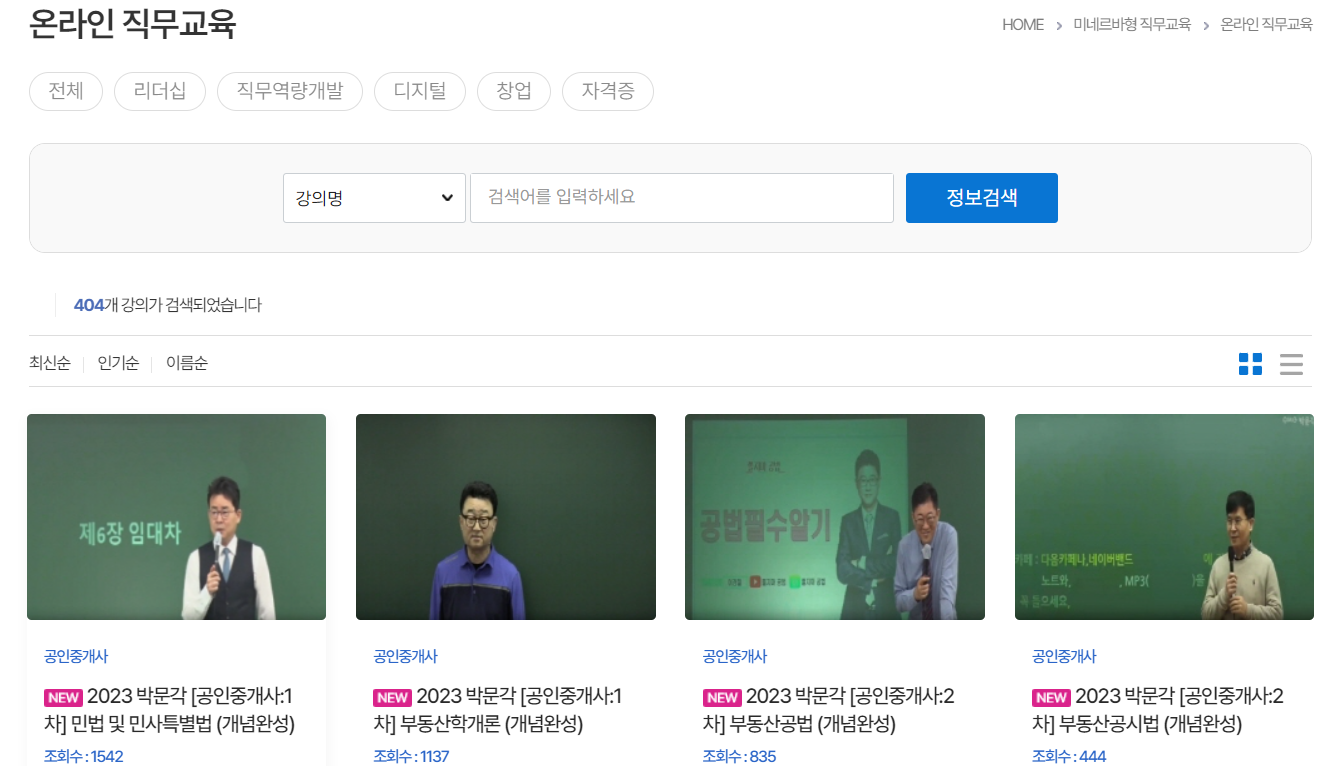Select the 리더십 category filter

point(160,91)
